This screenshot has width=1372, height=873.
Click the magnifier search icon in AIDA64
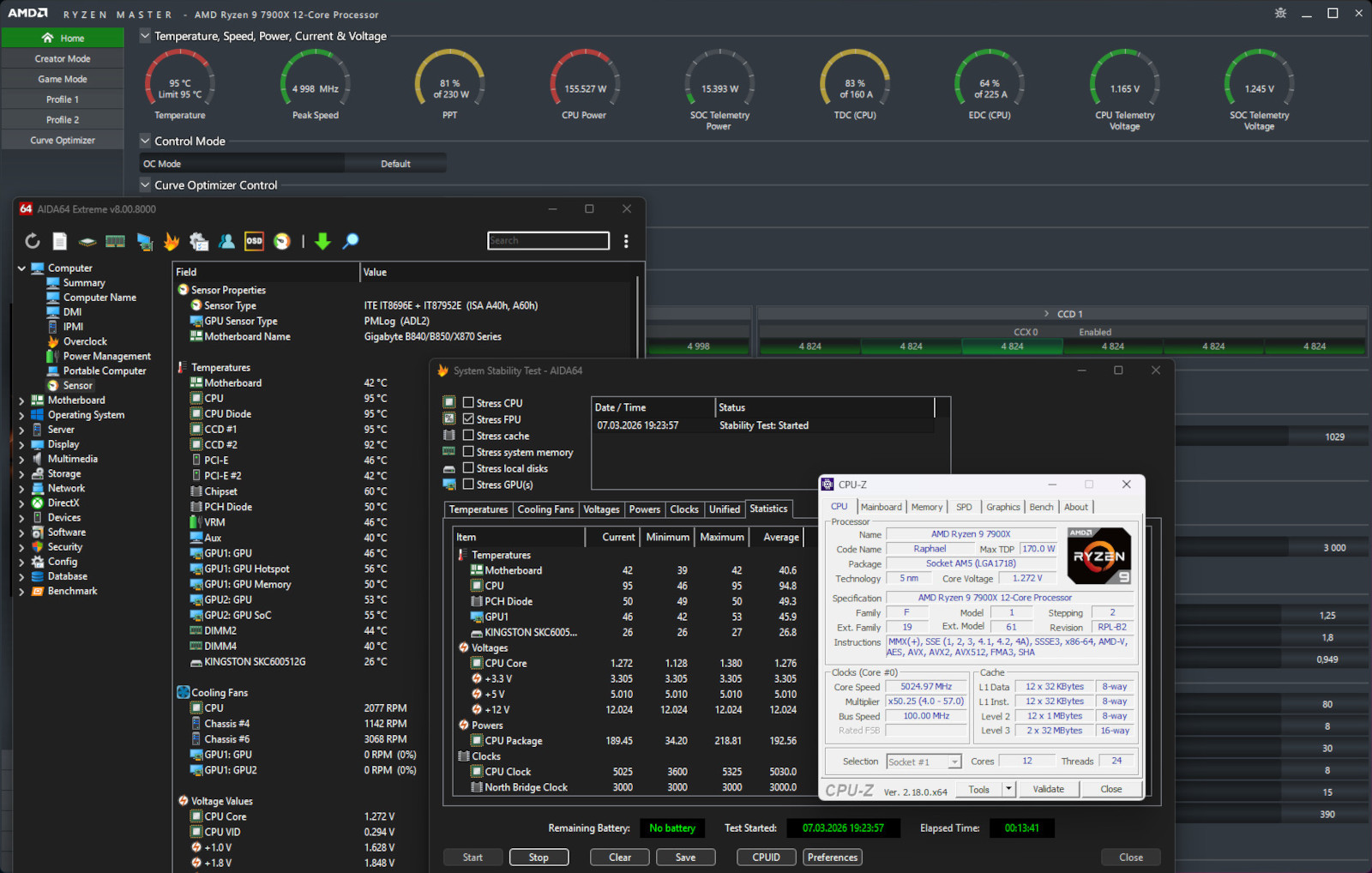point(351,242)
